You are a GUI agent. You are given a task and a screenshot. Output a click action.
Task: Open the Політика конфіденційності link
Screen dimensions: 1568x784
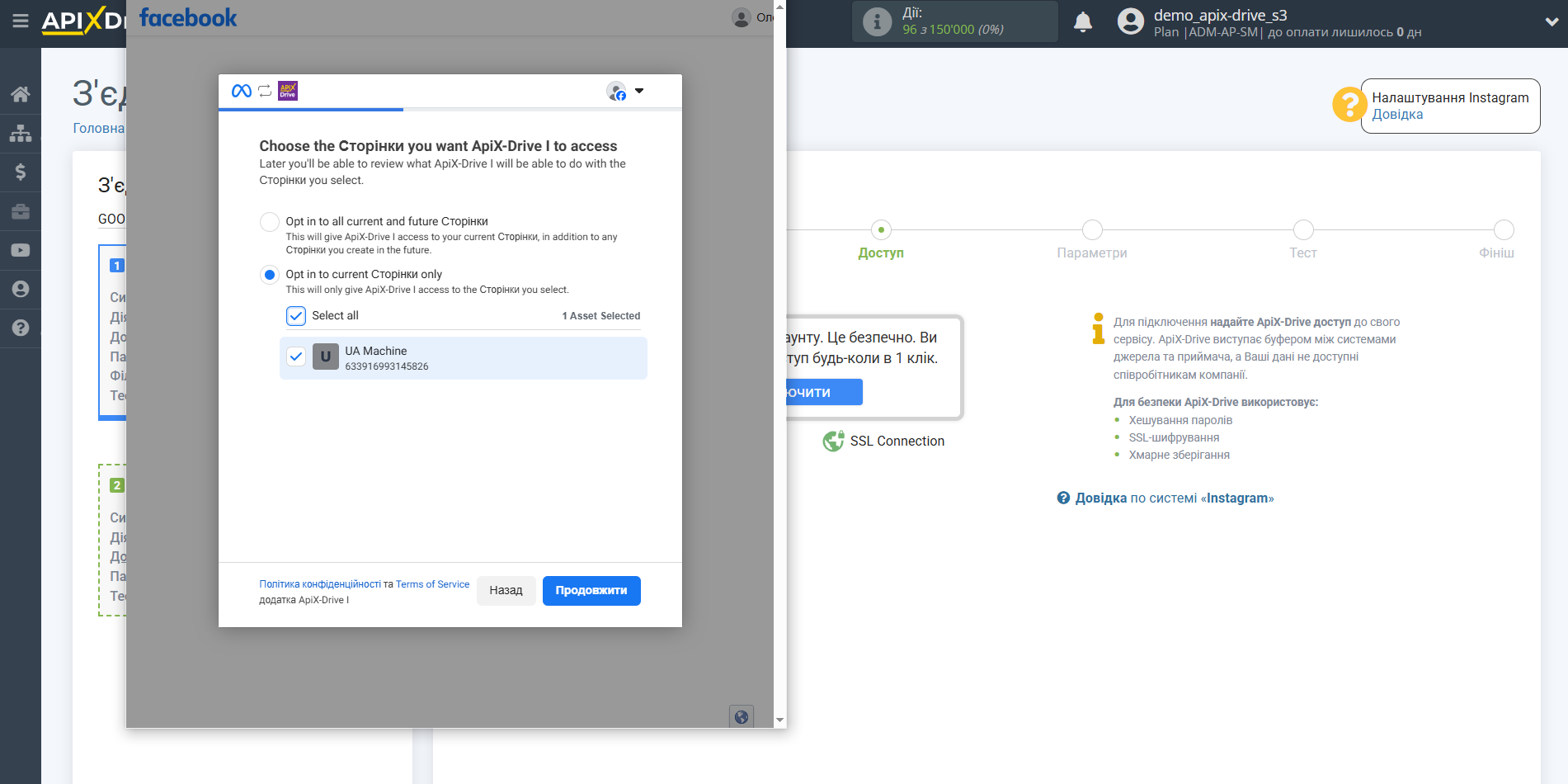[x=320, y=584]
